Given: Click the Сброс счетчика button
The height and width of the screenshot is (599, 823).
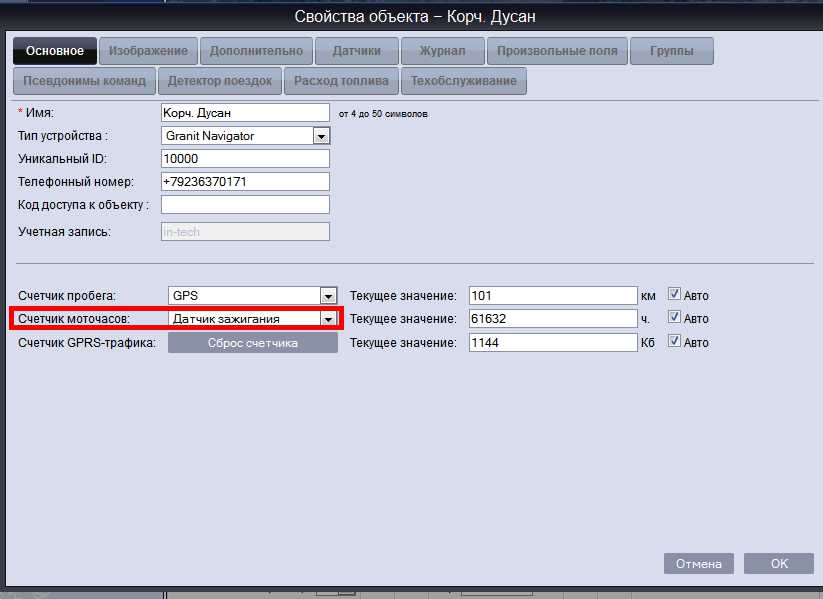Looking at the screenshot, I should coord(252,343).
